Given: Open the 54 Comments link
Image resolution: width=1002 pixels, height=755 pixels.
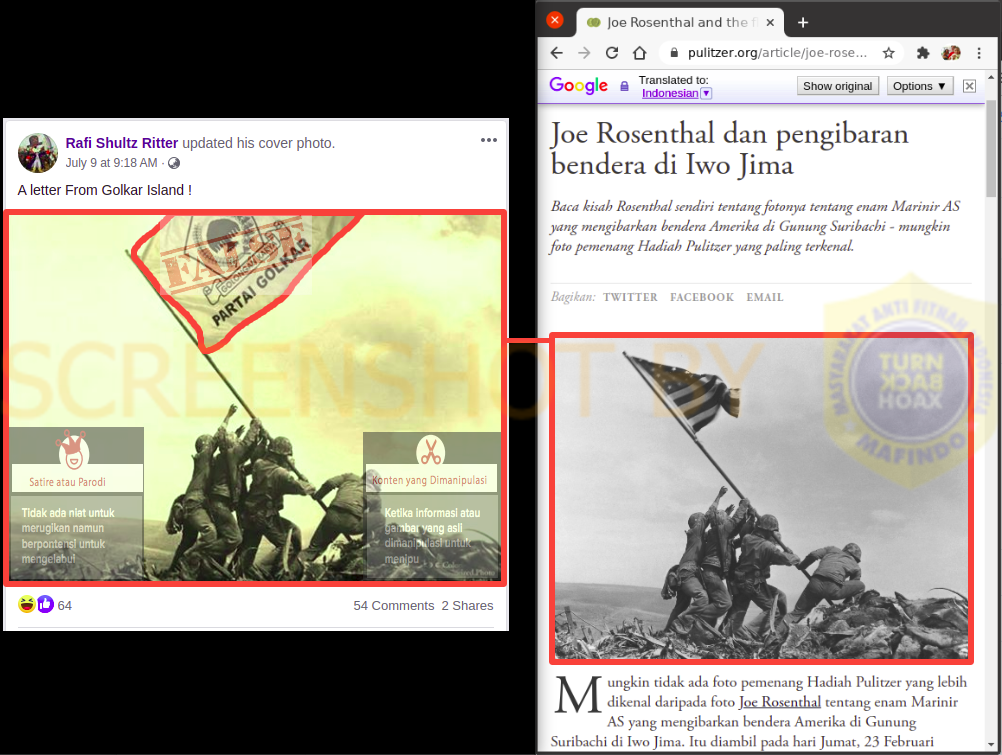Looking at the screenshot, I should [393, 605].
